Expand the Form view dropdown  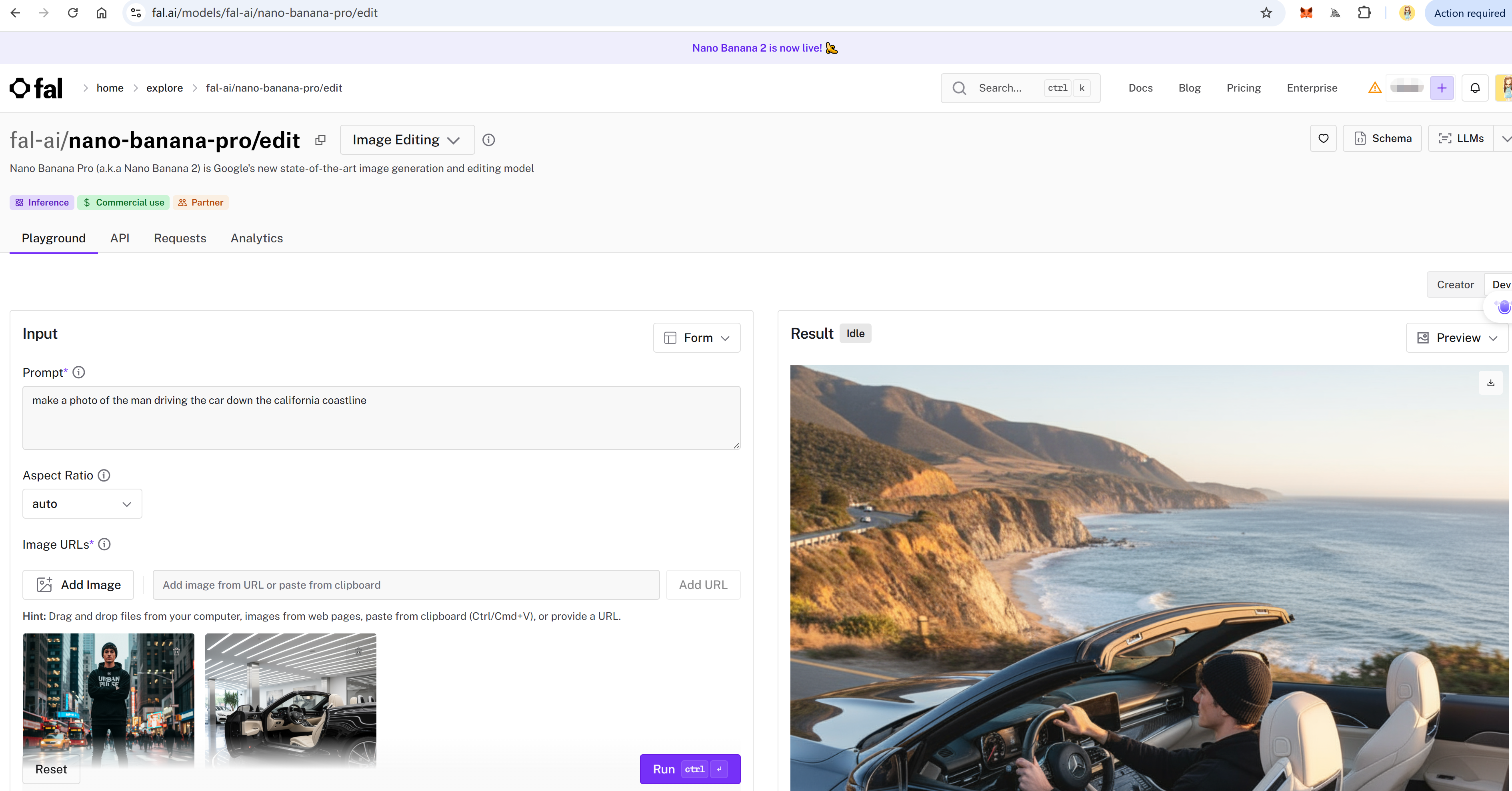697,338
